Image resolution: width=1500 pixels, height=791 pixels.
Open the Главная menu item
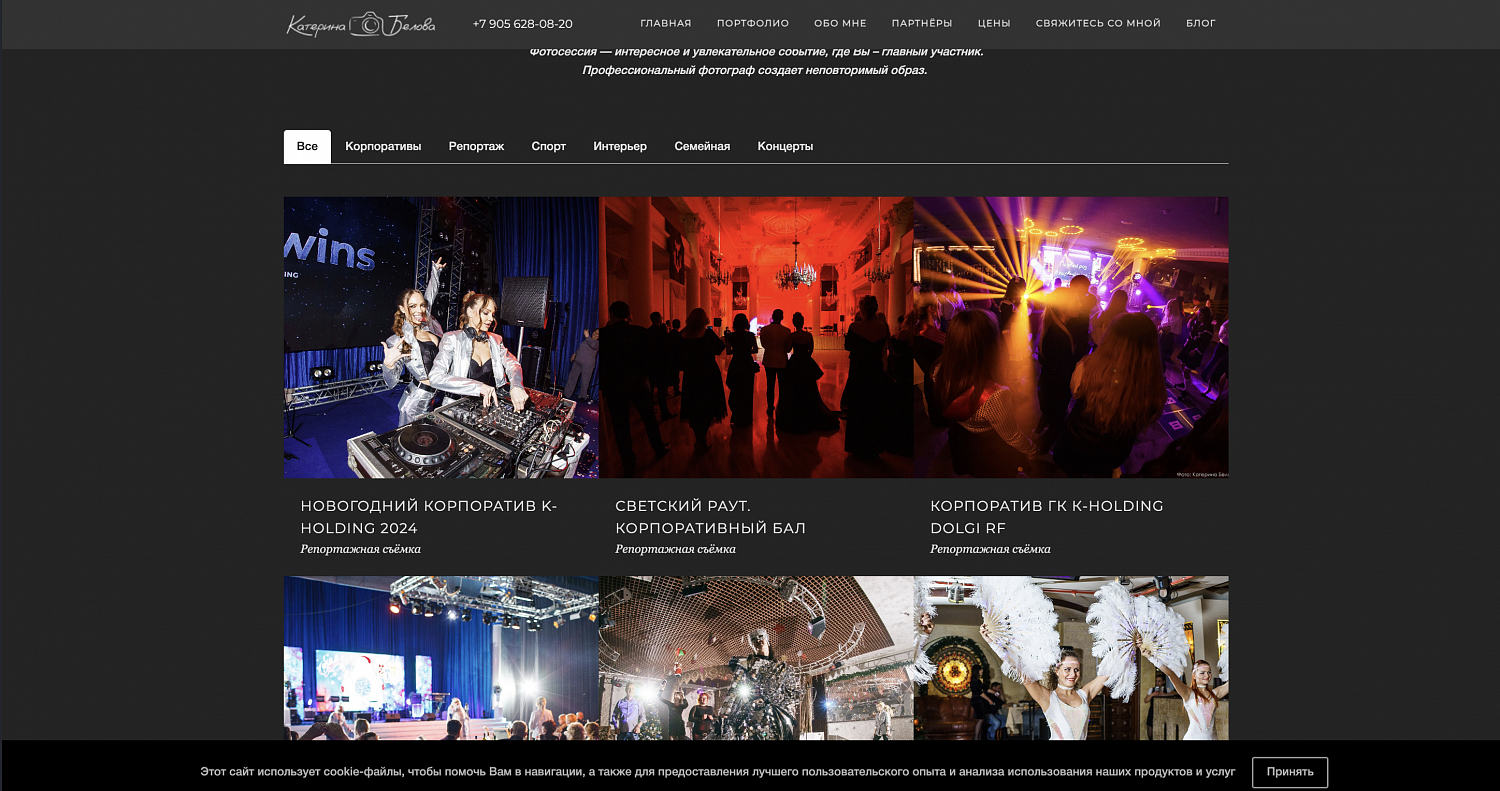tap(665, 23)
